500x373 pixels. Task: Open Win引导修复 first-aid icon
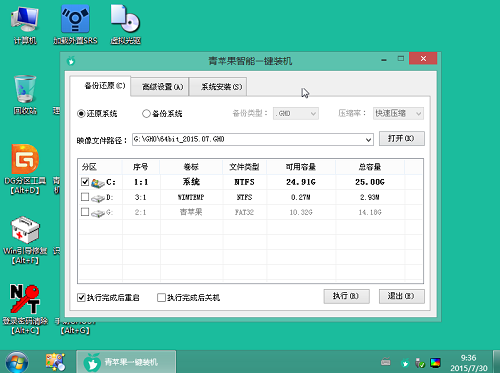(25, 240)
